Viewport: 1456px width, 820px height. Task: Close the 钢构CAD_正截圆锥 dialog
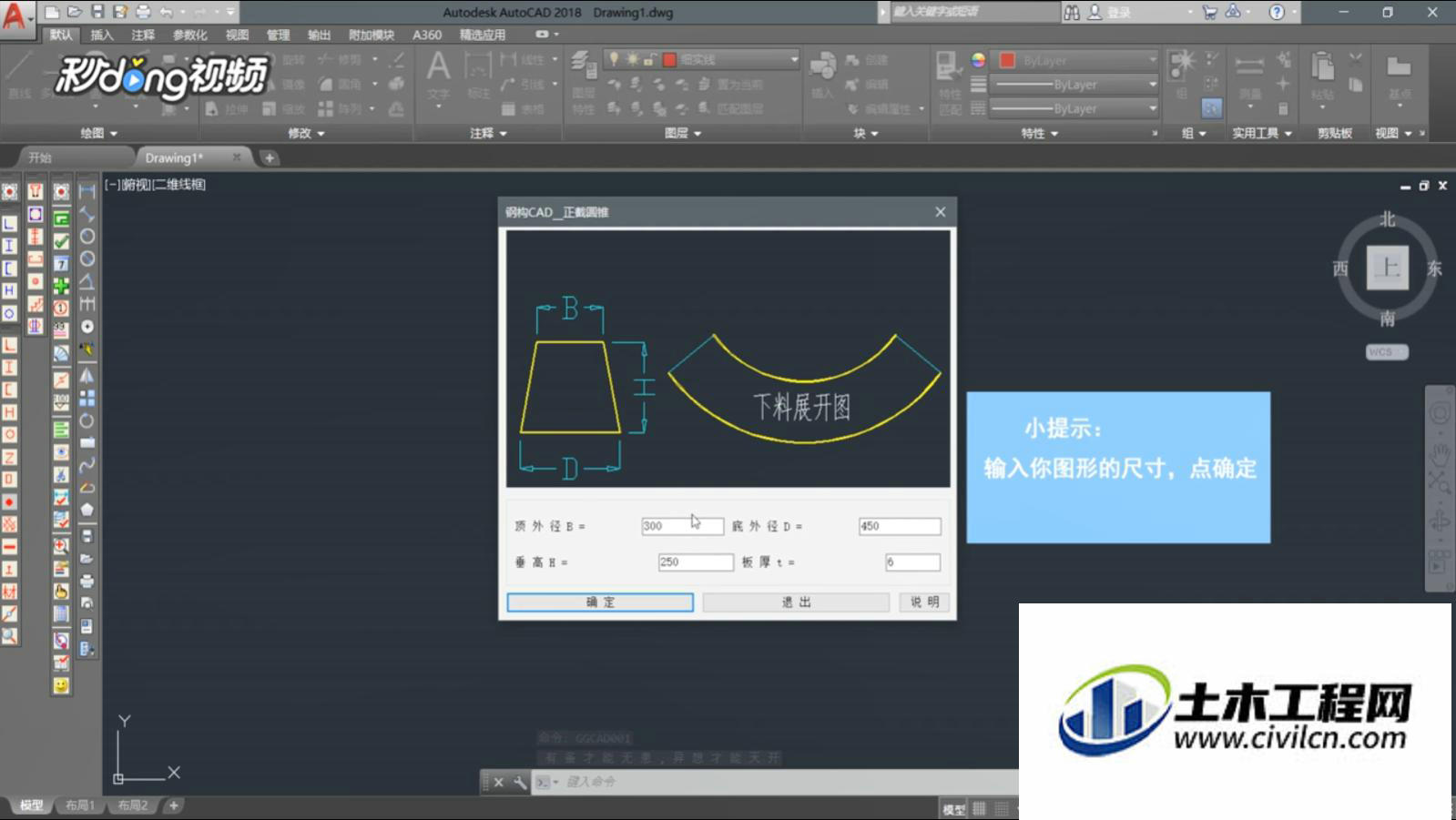coord(940,212)
